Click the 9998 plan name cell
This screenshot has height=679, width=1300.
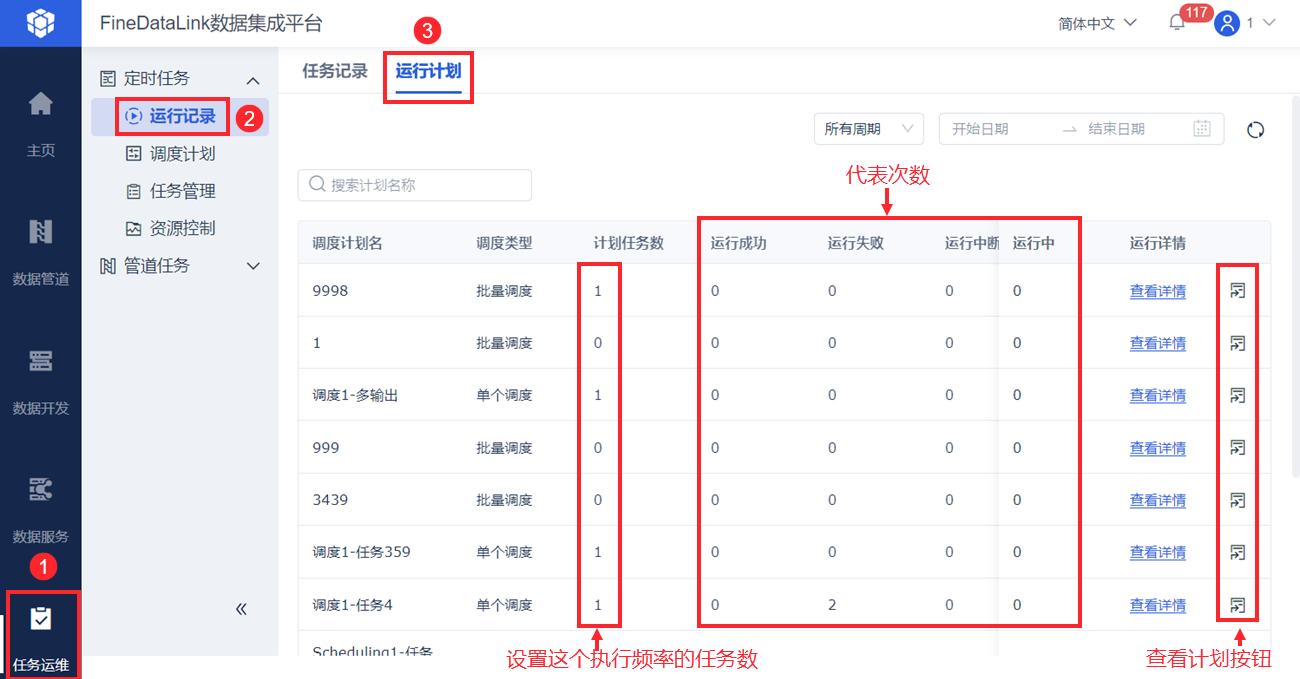329,291
